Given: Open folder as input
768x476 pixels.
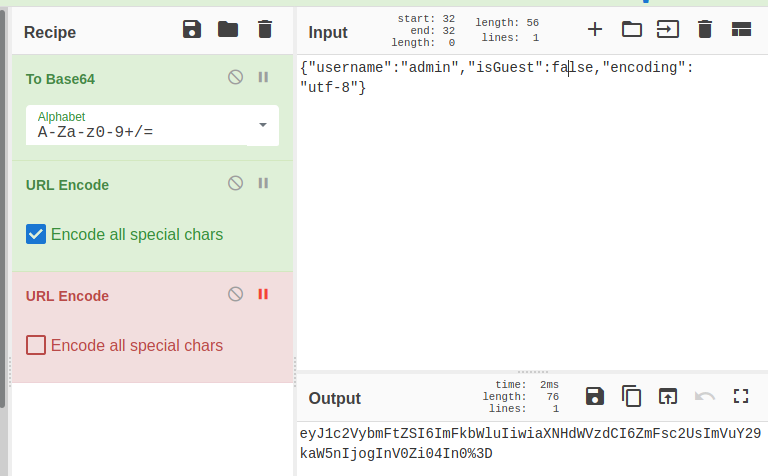Looking at the screenshot, I should pos(632,29).
